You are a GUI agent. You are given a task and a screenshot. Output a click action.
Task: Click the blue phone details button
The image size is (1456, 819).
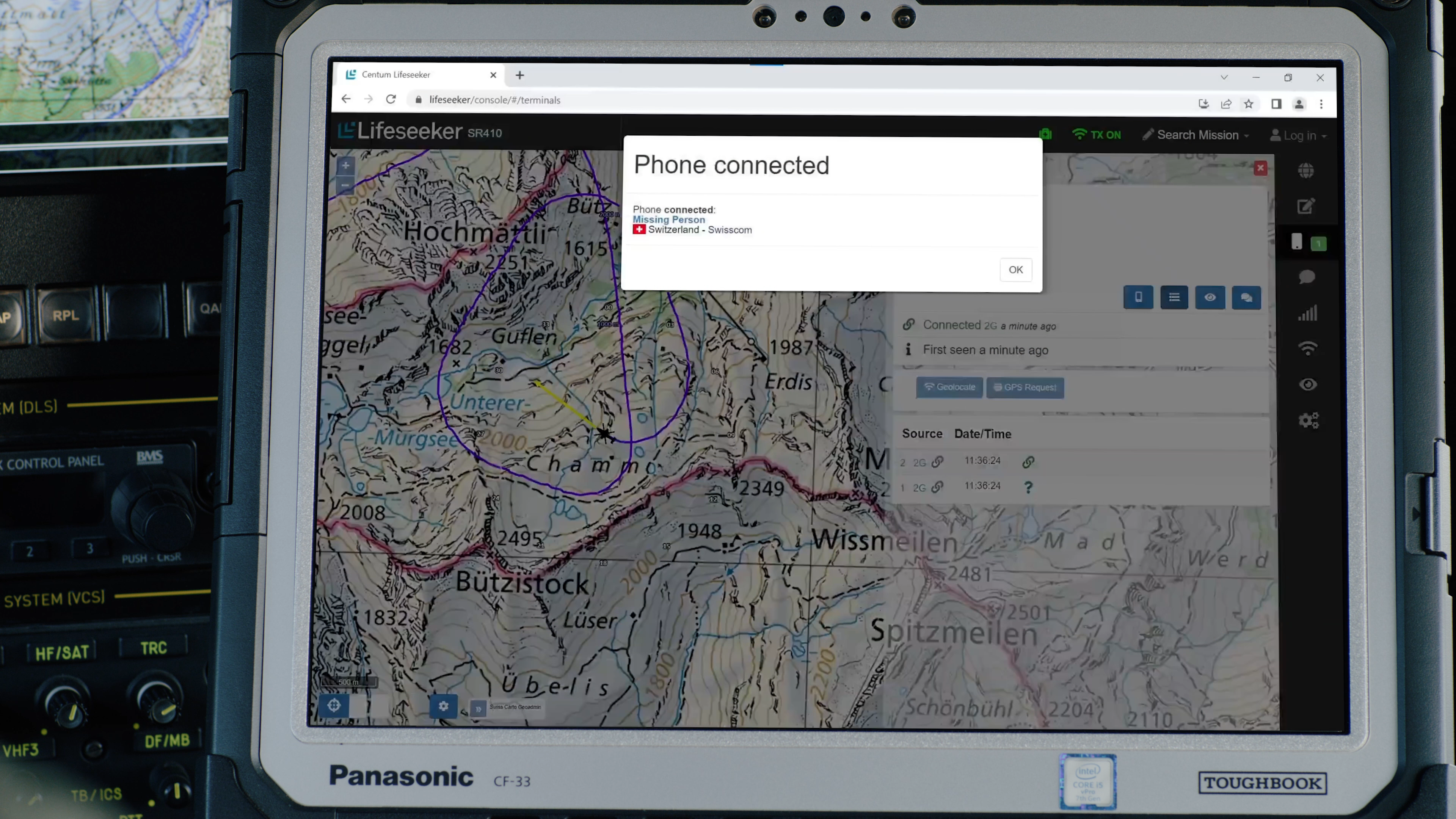pos(1138,297)
